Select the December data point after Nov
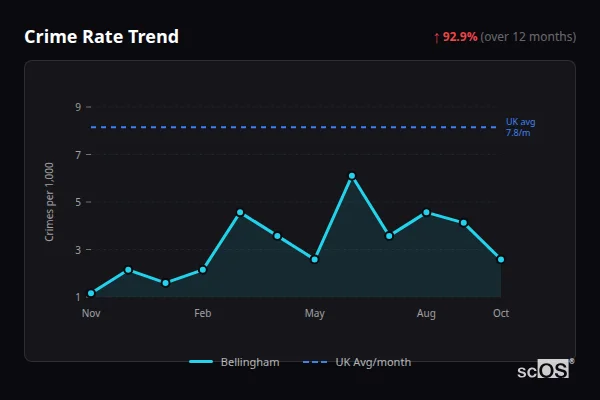600x400 pixels. point(128,270)
